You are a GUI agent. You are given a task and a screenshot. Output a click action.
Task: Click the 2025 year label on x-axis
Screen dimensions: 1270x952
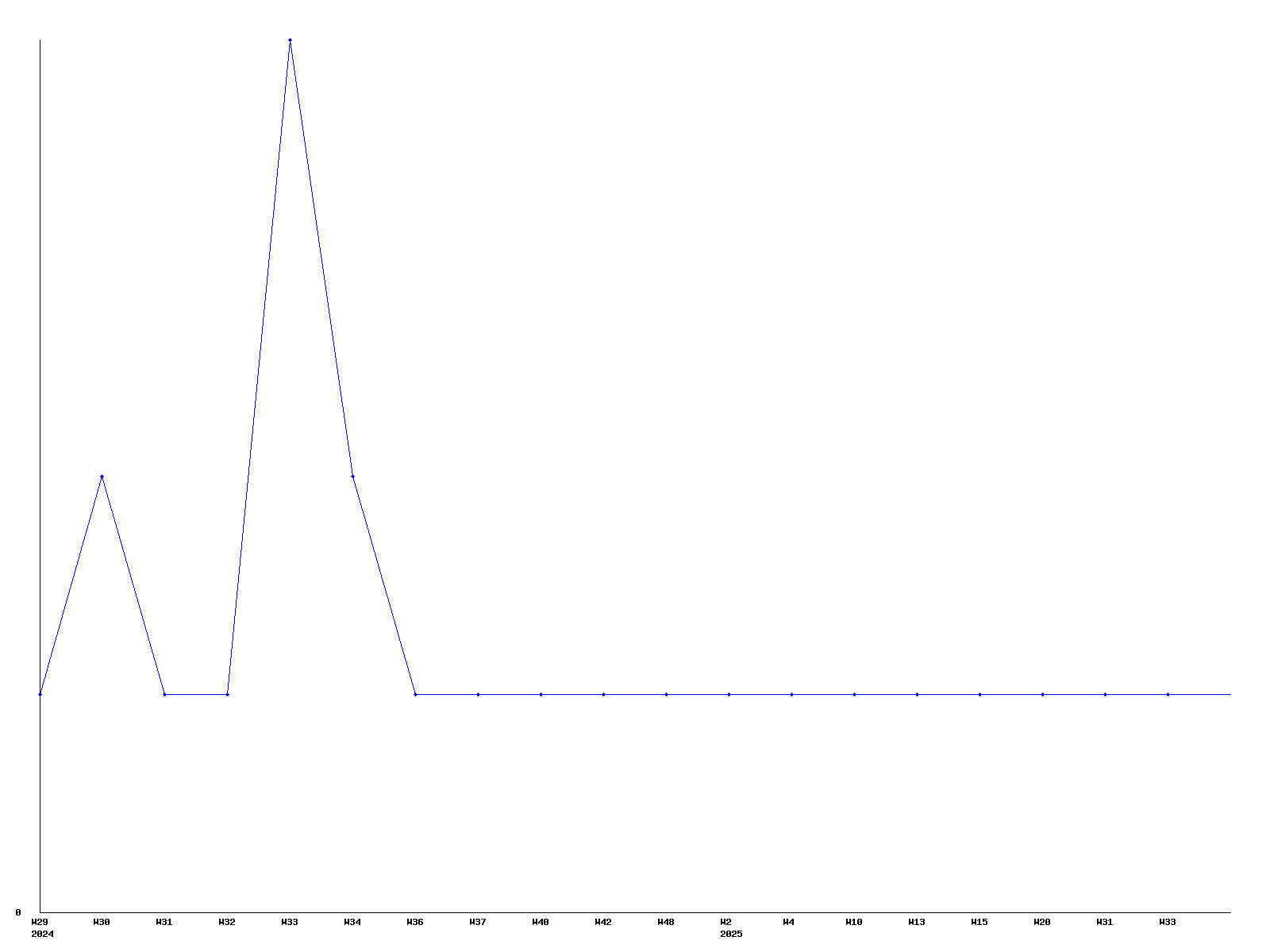pos(731,934)
